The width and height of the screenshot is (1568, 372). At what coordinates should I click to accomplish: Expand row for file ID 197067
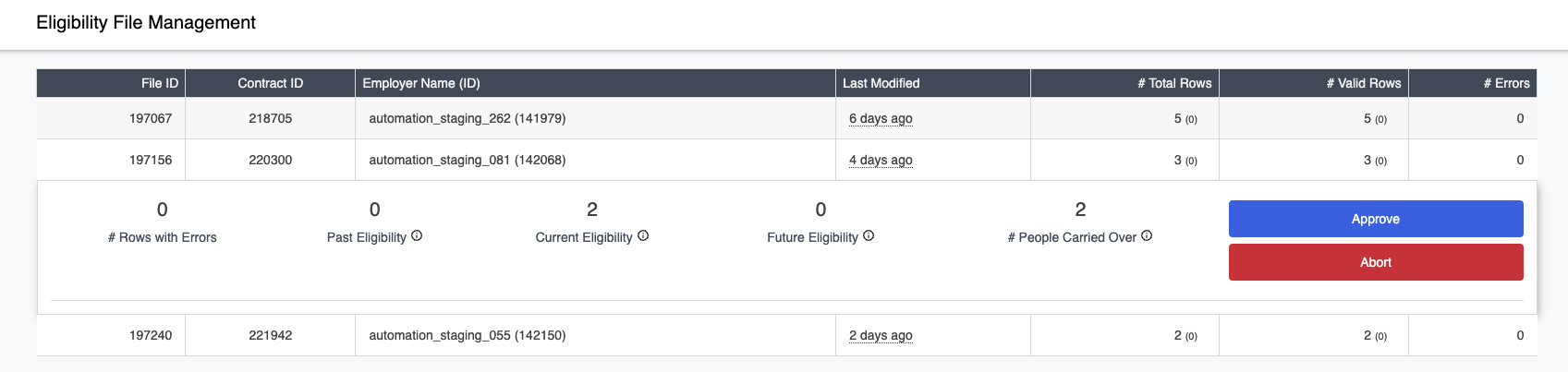click(786, 118)
